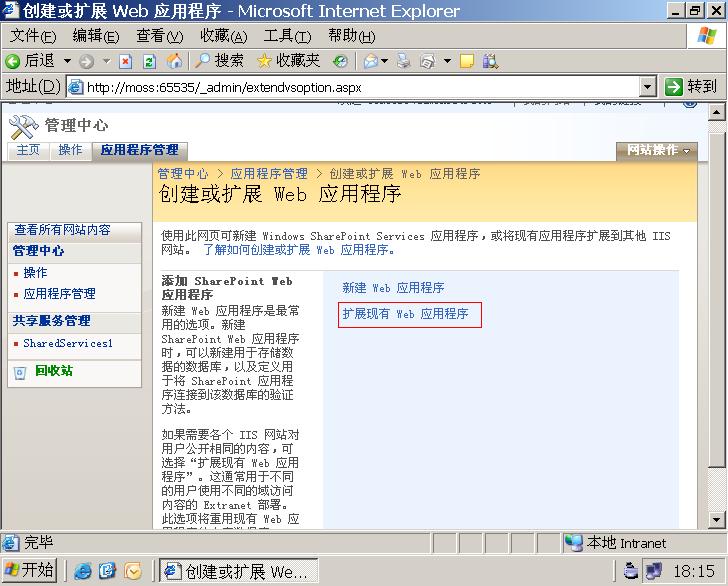728x586 pixels.
Task: Open the 收藏(A) menu
Action: [x=224, y=36]
